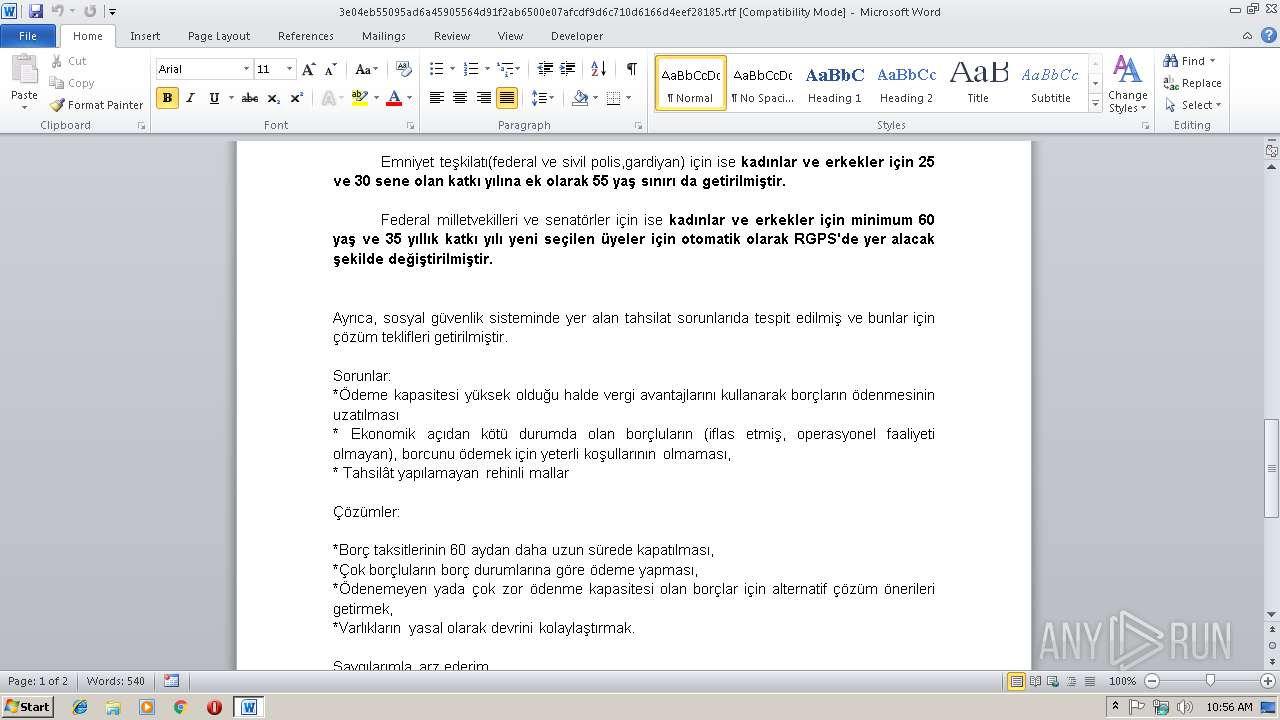The width and height of the screenshot is (1280, 720).
Task: Select Print Layout view
Action: (1017, 681)
